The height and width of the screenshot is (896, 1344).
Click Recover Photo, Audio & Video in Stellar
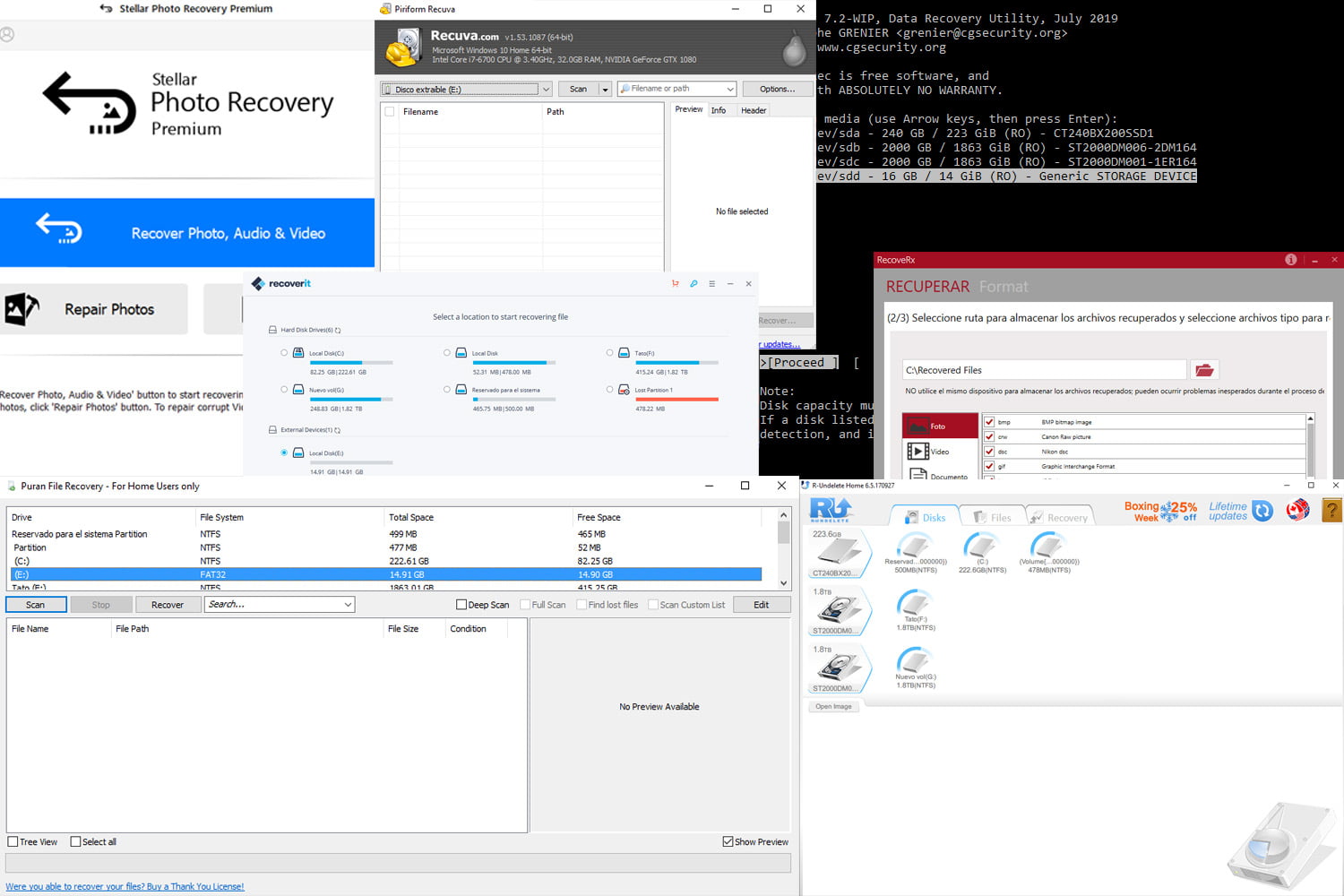point(187,233)
